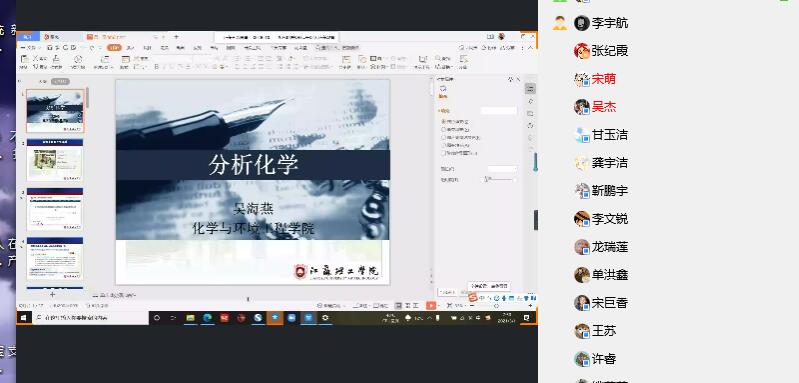
Task: Select the second fill radio option
Action: [443, 129]
